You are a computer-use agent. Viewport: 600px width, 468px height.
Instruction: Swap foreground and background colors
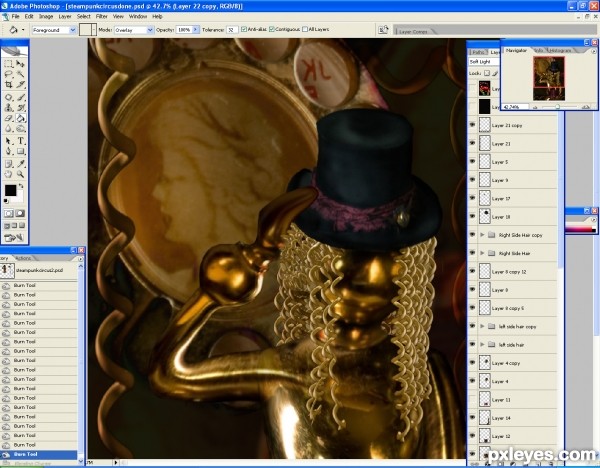point(21,186)
